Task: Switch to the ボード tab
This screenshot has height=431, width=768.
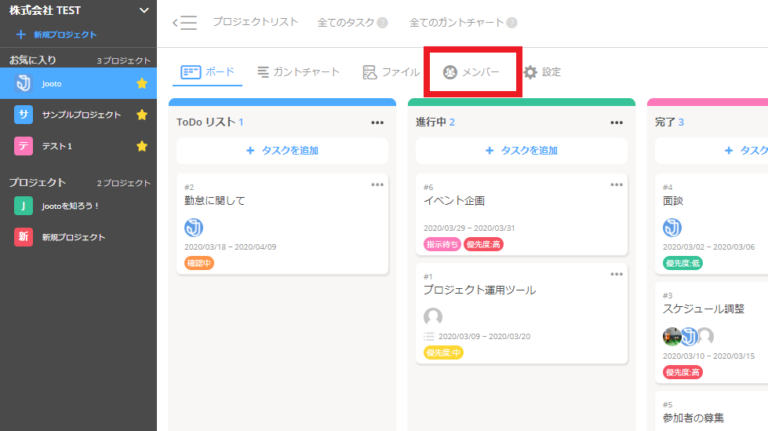Action: pyautogui.click(x=208, y=72)
